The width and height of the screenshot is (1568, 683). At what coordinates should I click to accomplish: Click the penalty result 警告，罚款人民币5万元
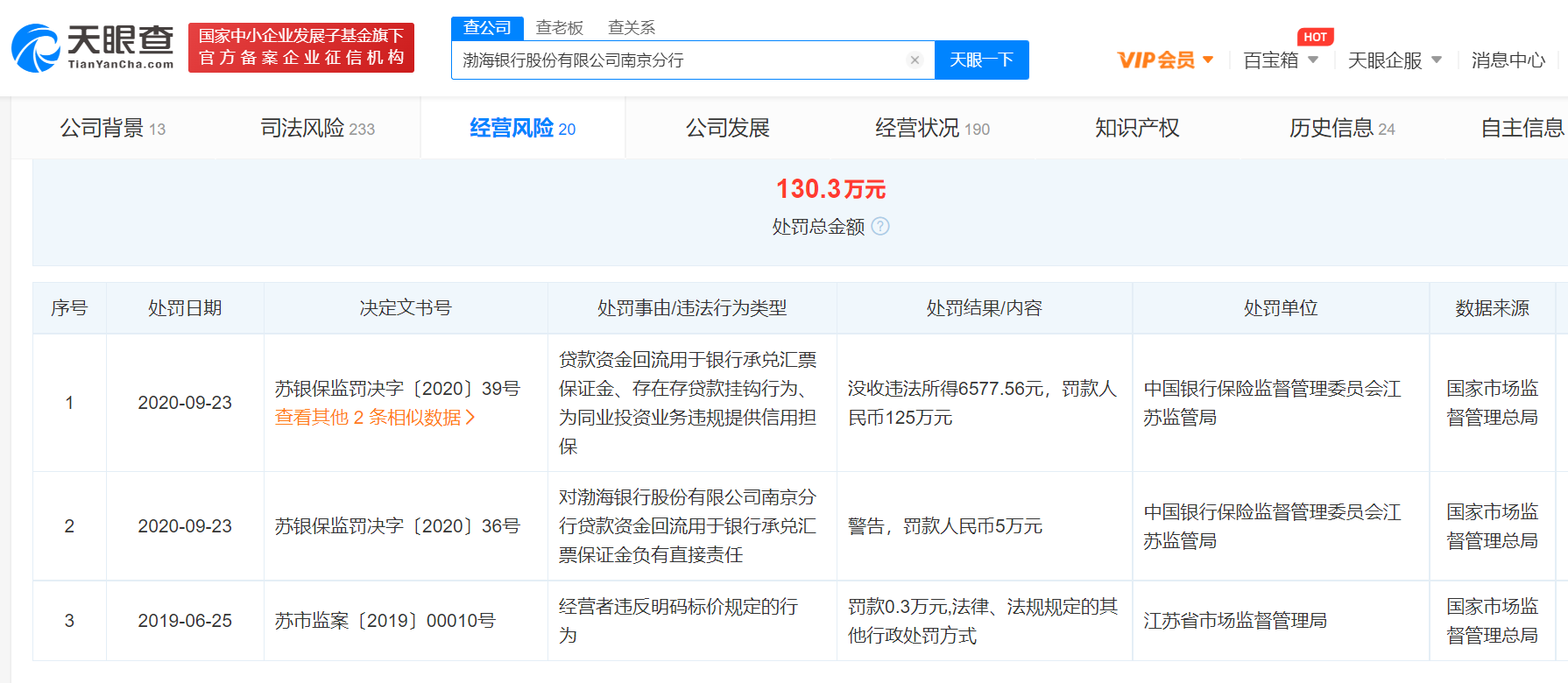pyautogui.click(x=945, y=526)
